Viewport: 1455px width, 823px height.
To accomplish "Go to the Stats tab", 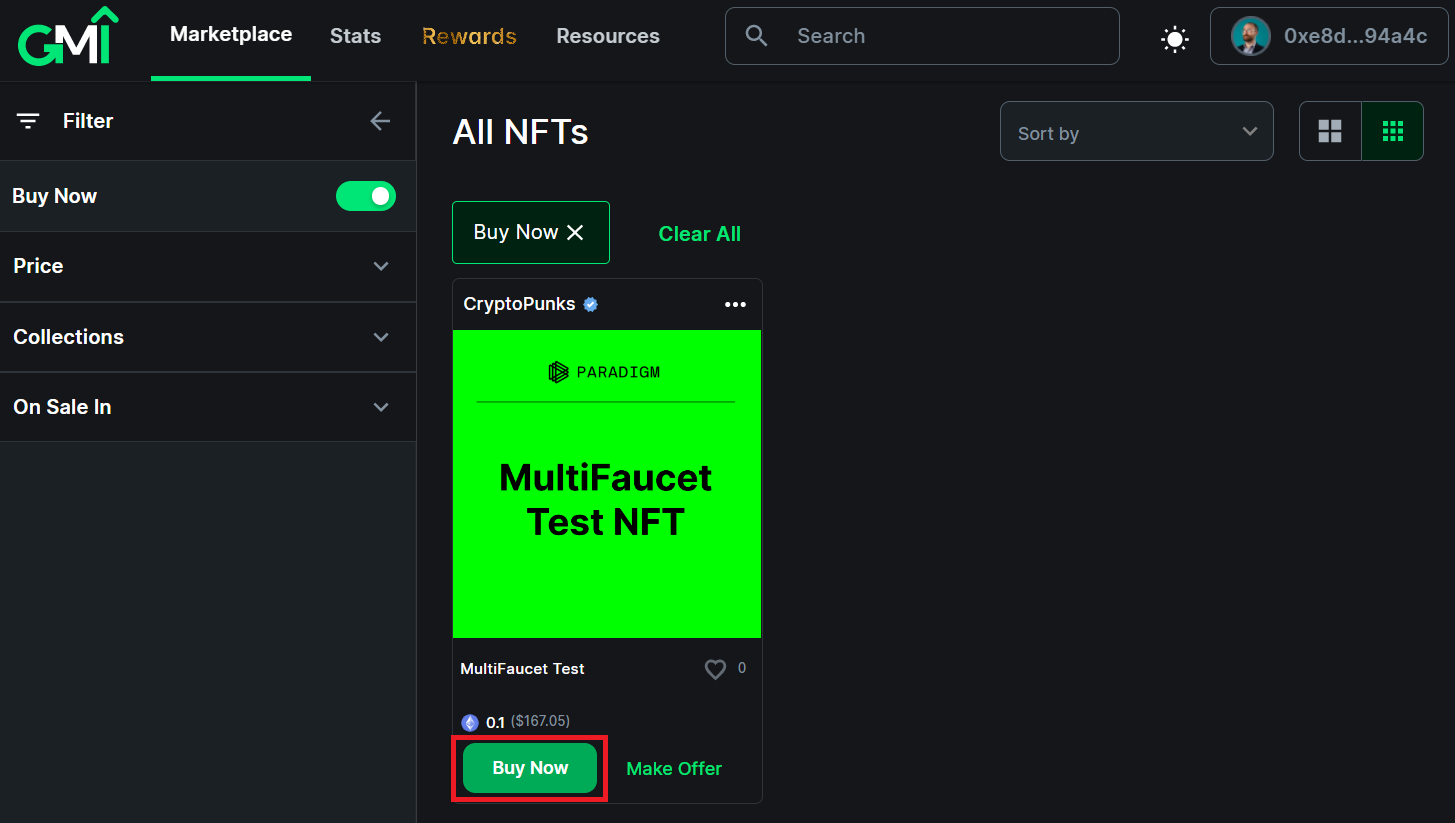I will pyautogui.click(x=355, y=36).
